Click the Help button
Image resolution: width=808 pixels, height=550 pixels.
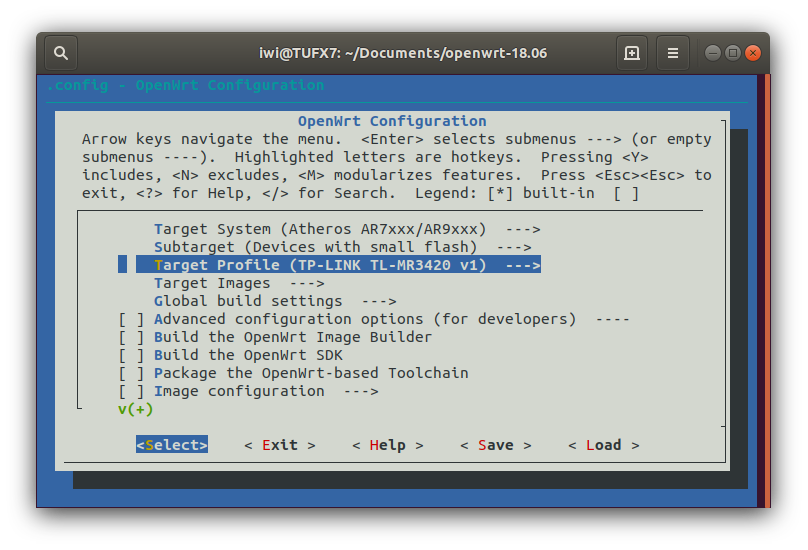388,445
